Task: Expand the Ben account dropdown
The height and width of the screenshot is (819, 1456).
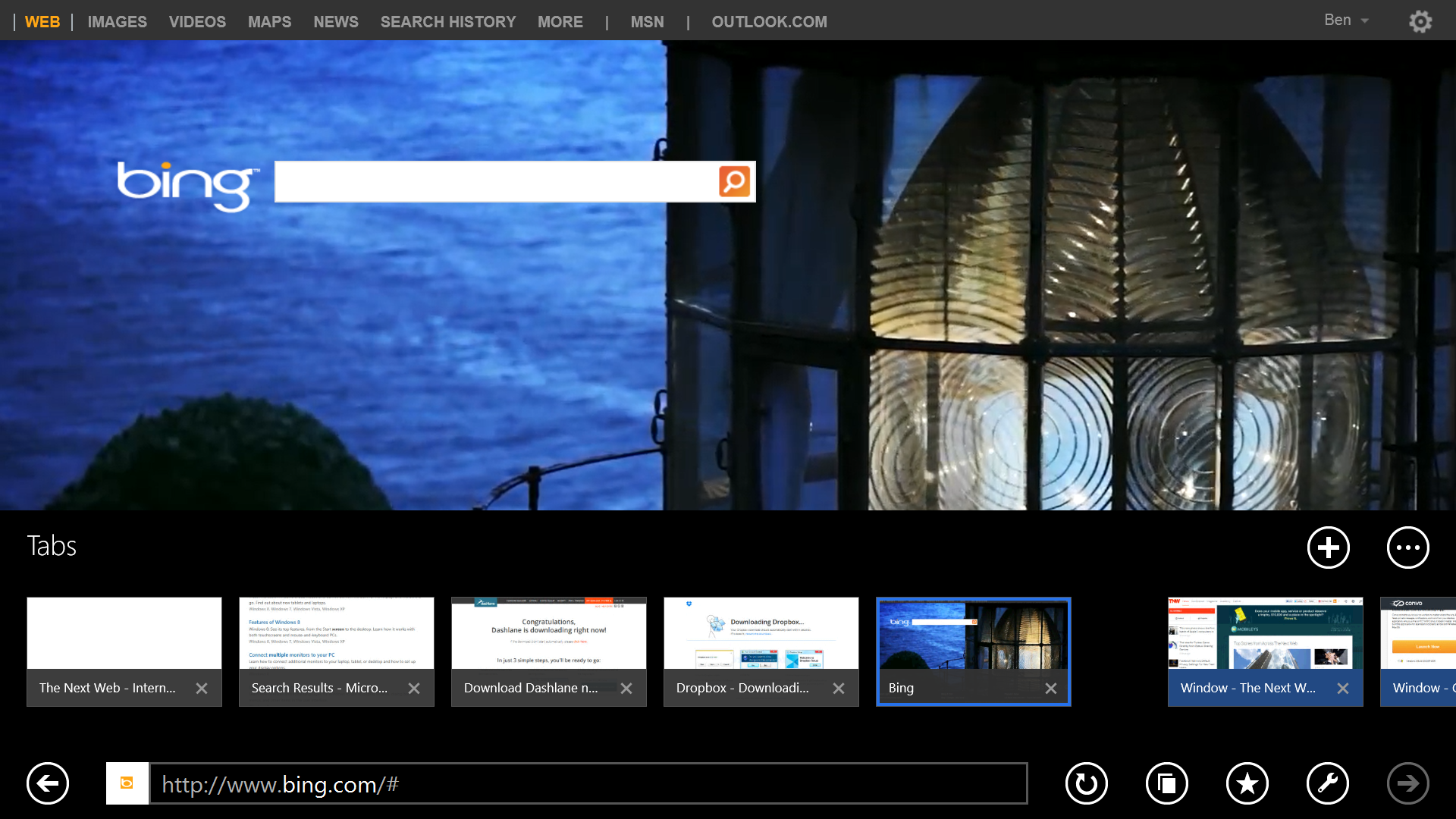Action: [1347, 20]
